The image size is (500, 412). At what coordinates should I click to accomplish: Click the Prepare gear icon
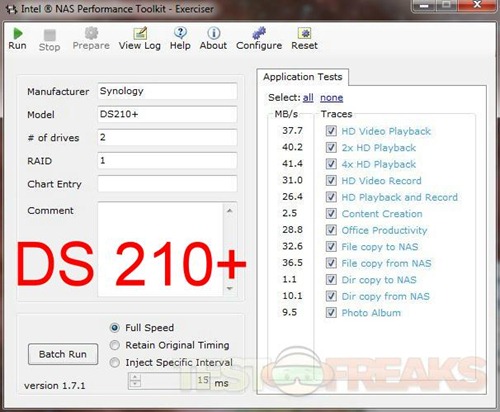[91, 33]
